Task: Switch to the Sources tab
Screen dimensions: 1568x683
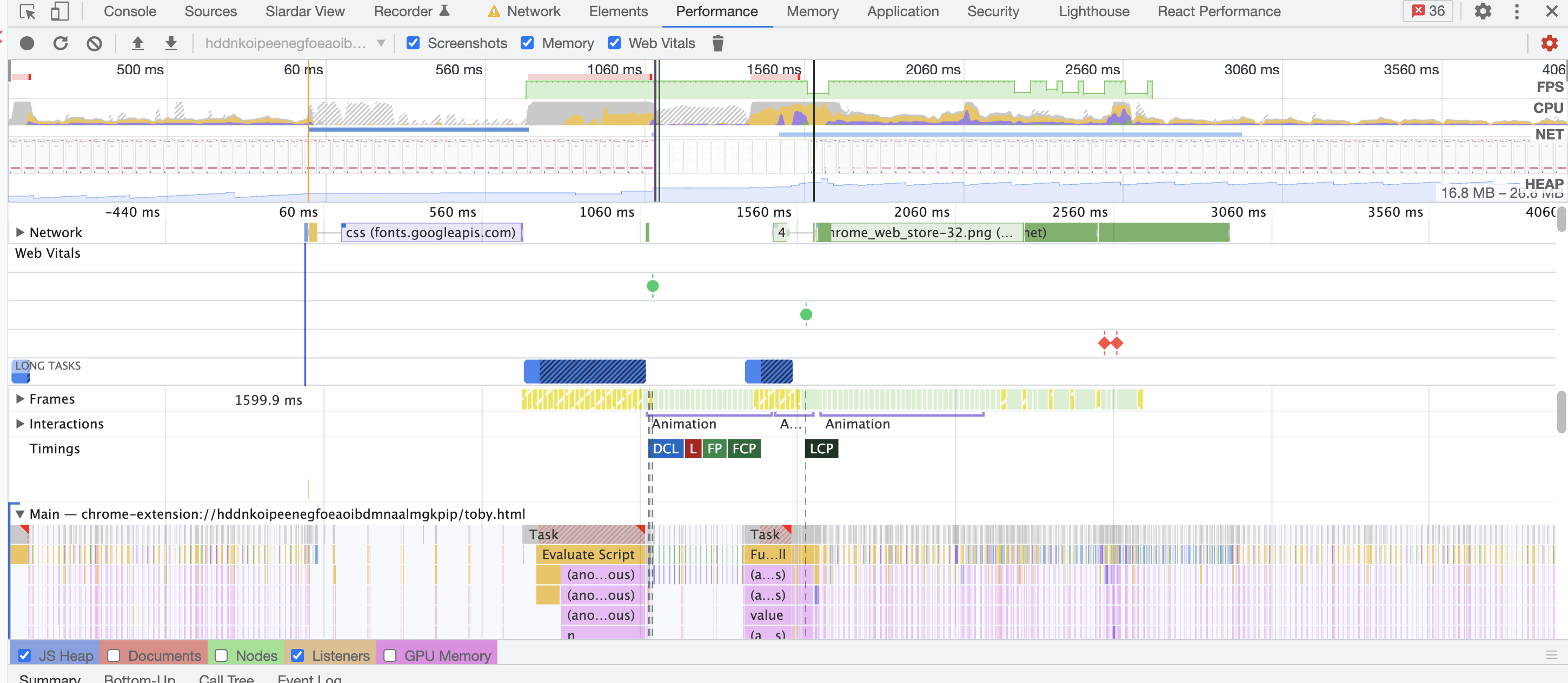Action: (x=211, y=11)
